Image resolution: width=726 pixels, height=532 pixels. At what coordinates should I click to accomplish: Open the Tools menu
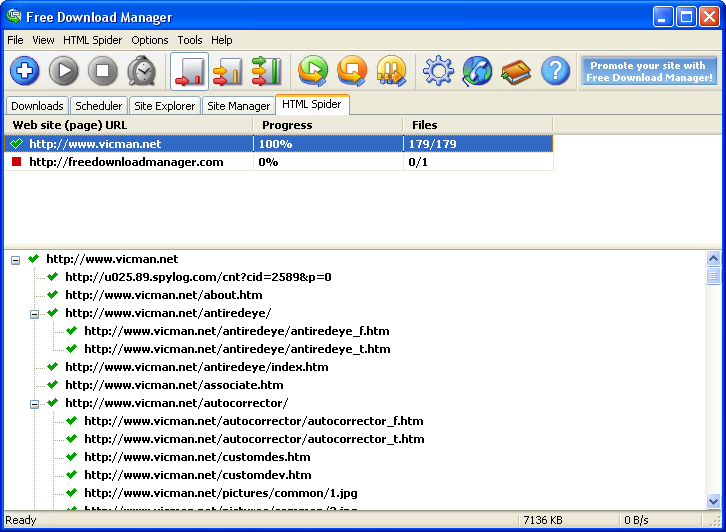[190, 40]
